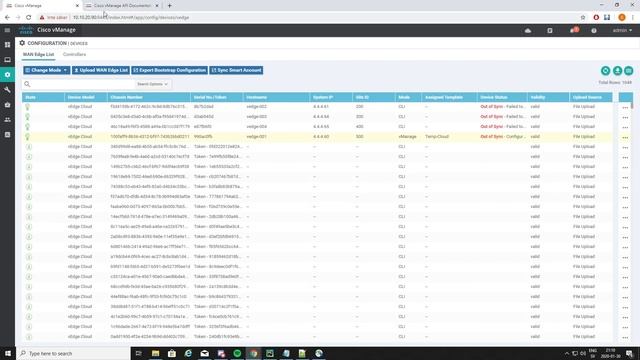Screen dimensions: 640x360
Task: Open the hamburger menu in vManage header
Action: pyautogui.click(x=7, y=30)
